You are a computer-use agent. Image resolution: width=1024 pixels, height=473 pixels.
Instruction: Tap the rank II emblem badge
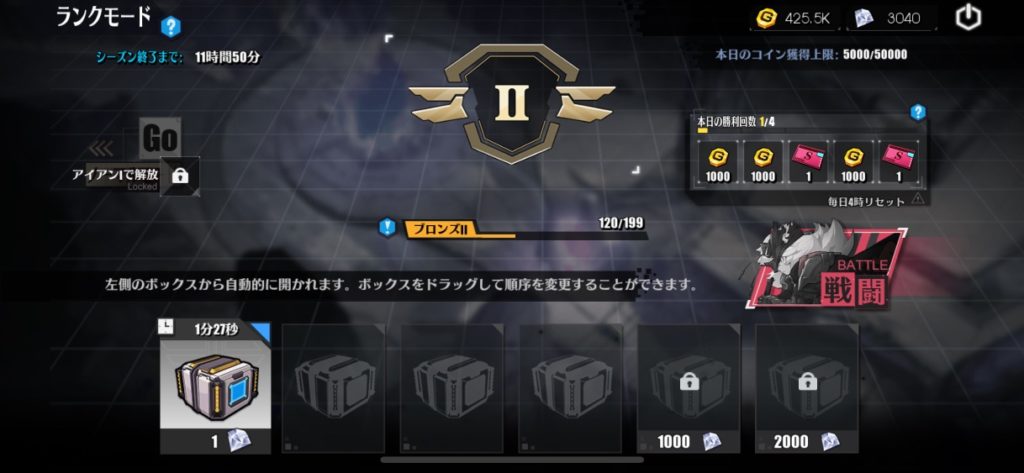point(512,103)
